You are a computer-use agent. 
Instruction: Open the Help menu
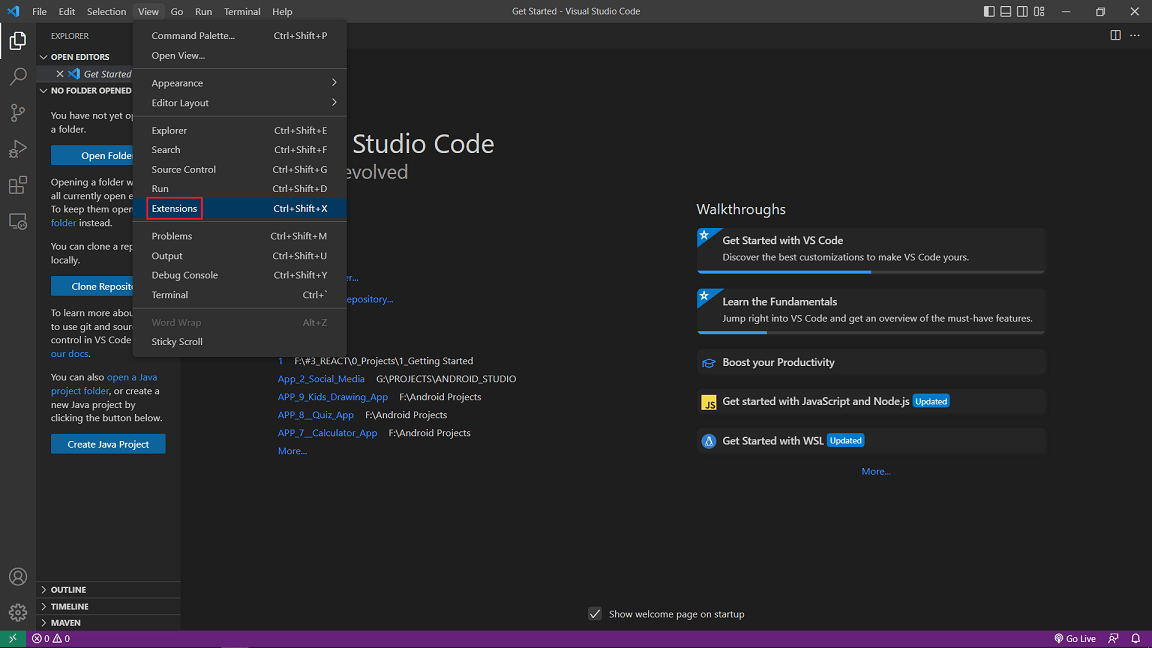(x=282, y=11)
